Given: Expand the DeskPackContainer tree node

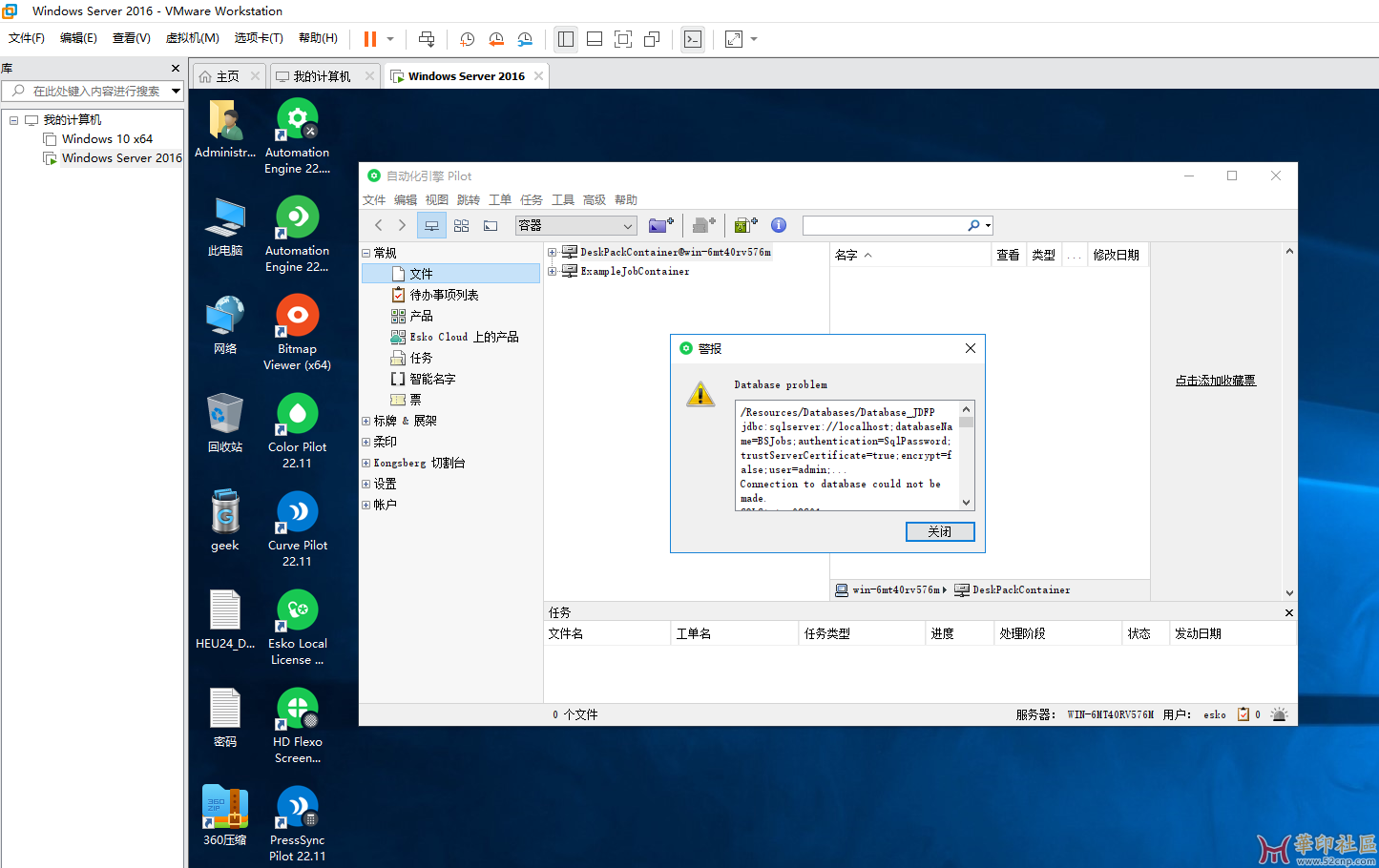Looking at the screenshot, I should pyautogui.click(x=552, y=252).
